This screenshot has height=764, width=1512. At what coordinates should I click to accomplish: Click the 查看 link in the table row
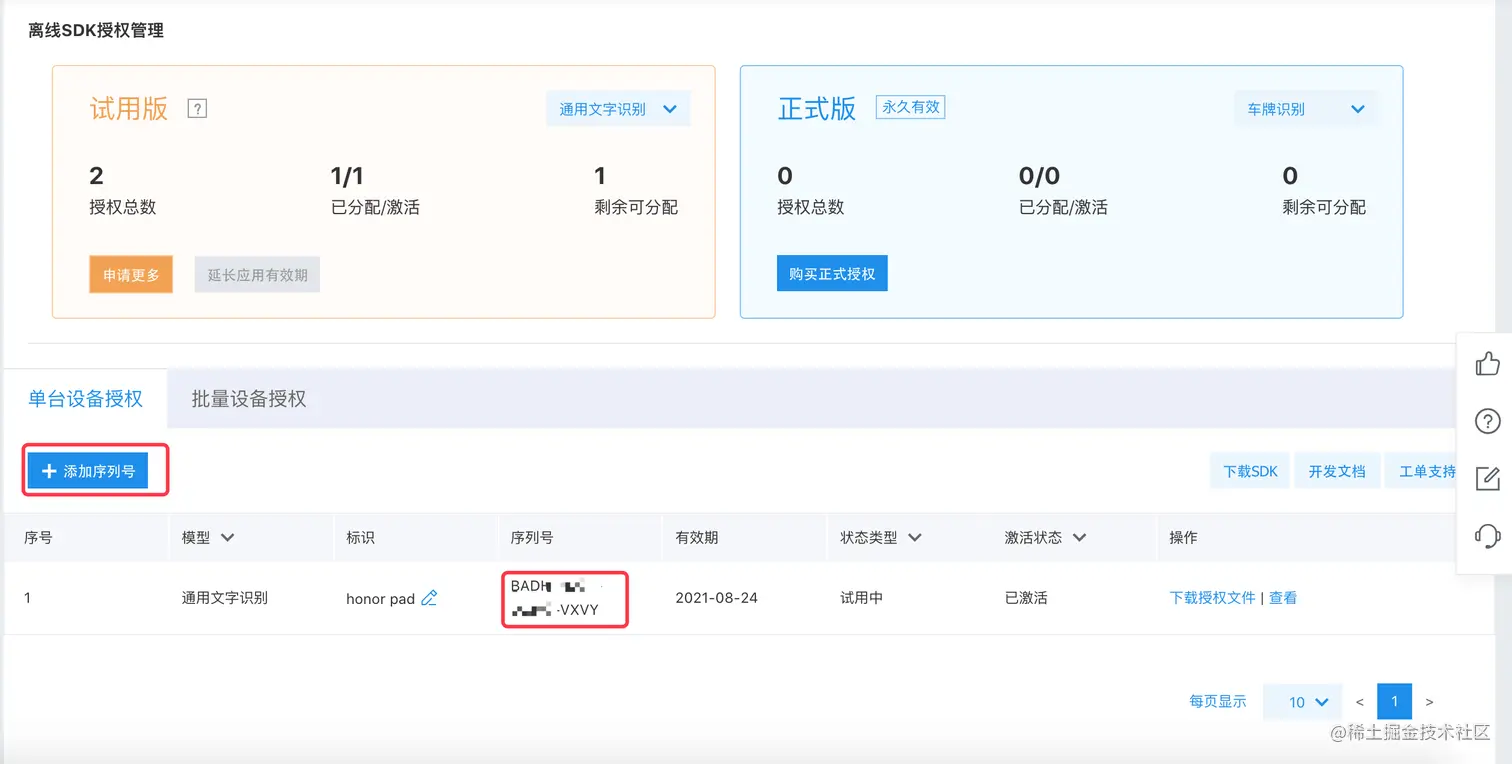(x=1283, y=598)
